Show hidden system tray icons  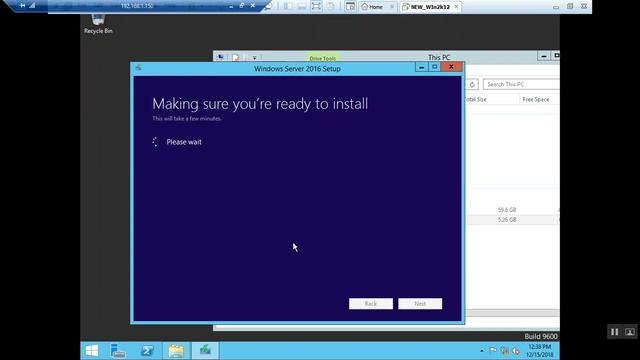[482, 351]
